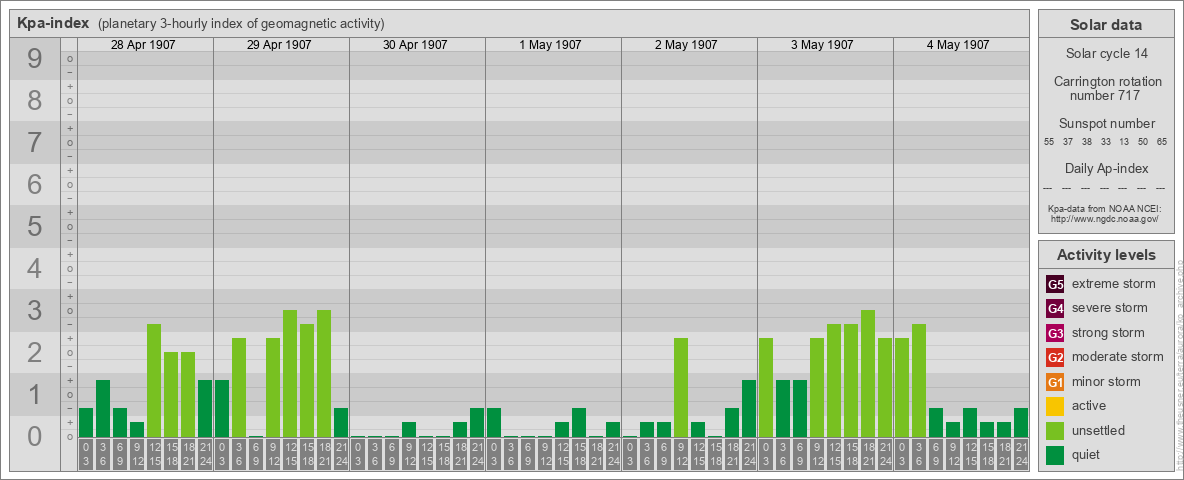Click the 29 Apr 18-21 unsettled bar
The image size is (1184, 480).
pos(324,374)
